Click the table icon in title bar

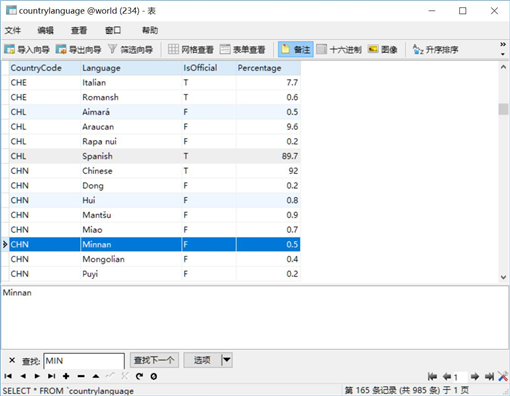(11, 10)
